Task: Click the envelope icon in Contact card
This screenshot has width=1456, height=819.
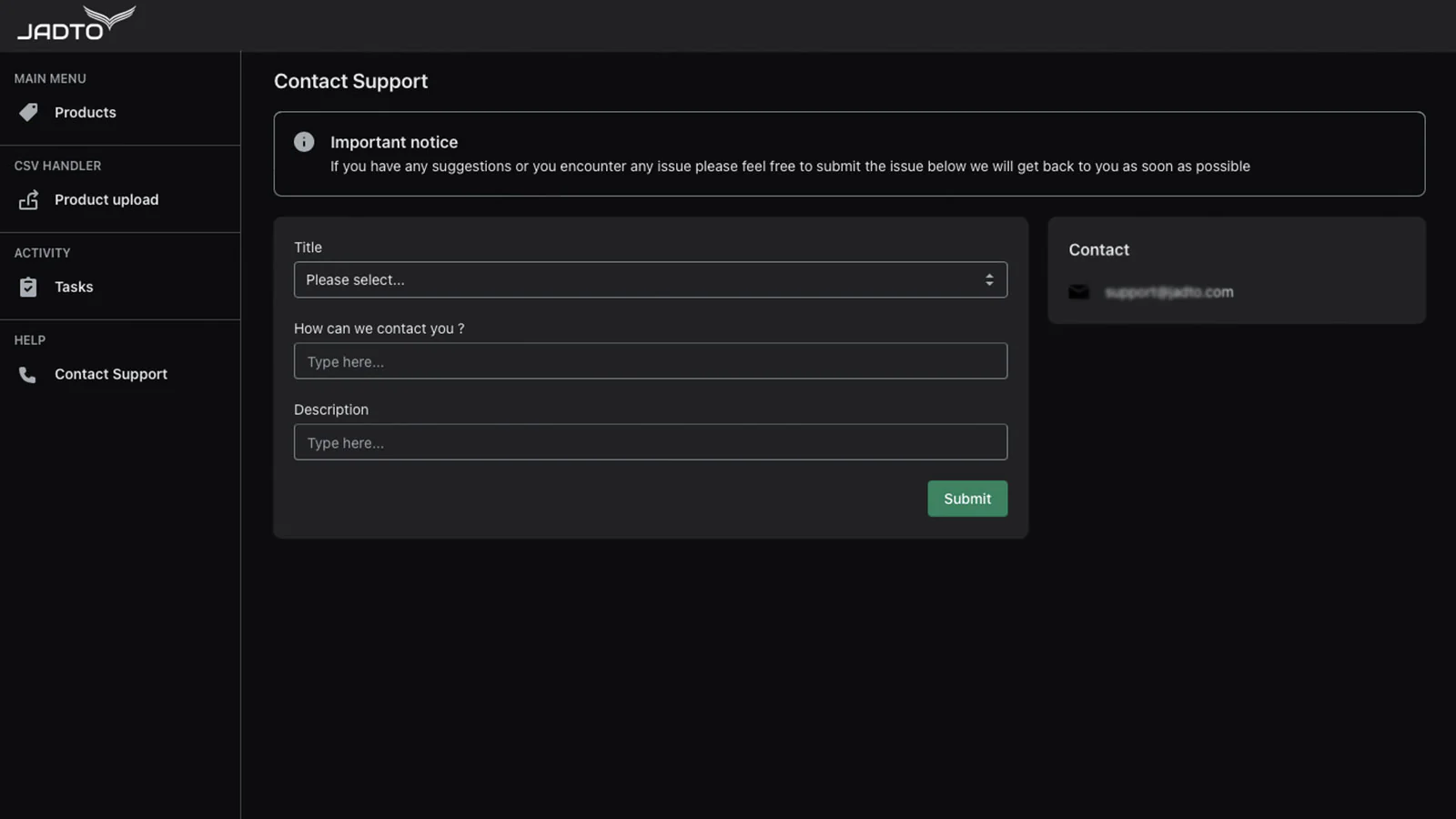Action: 1078,292
